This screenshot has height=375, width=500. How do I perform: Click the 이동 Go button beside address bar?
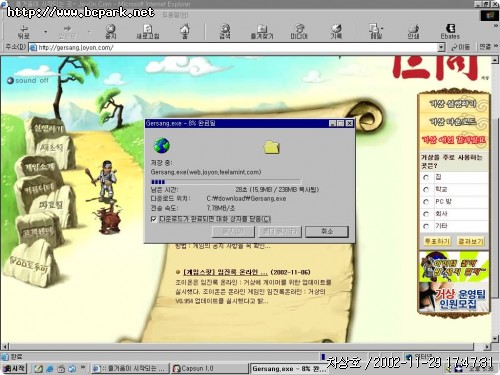(x=460, y=47)
